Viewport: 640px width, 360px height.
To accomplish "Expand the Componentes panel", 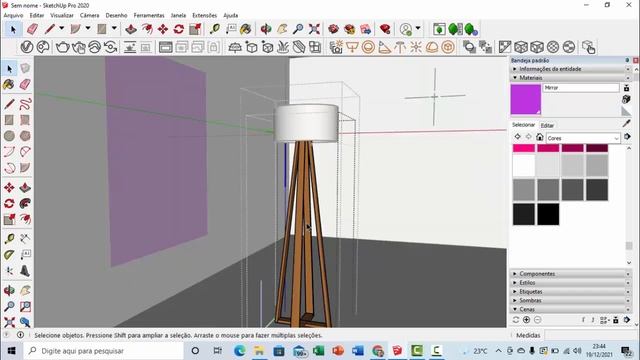I will tap(571, 273).
